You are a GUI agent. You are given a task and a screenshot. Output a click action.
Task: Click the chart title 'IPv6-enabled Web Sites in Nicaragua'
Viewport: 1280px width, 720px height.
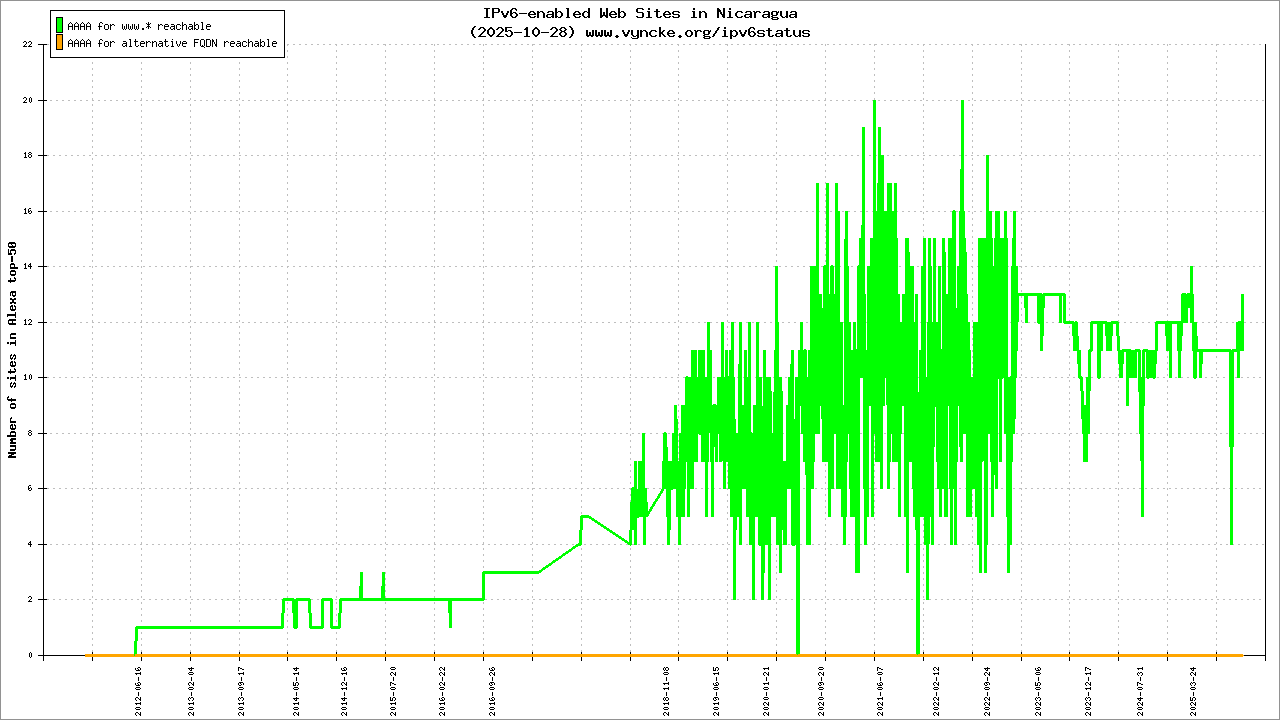(x=639, y=14)
